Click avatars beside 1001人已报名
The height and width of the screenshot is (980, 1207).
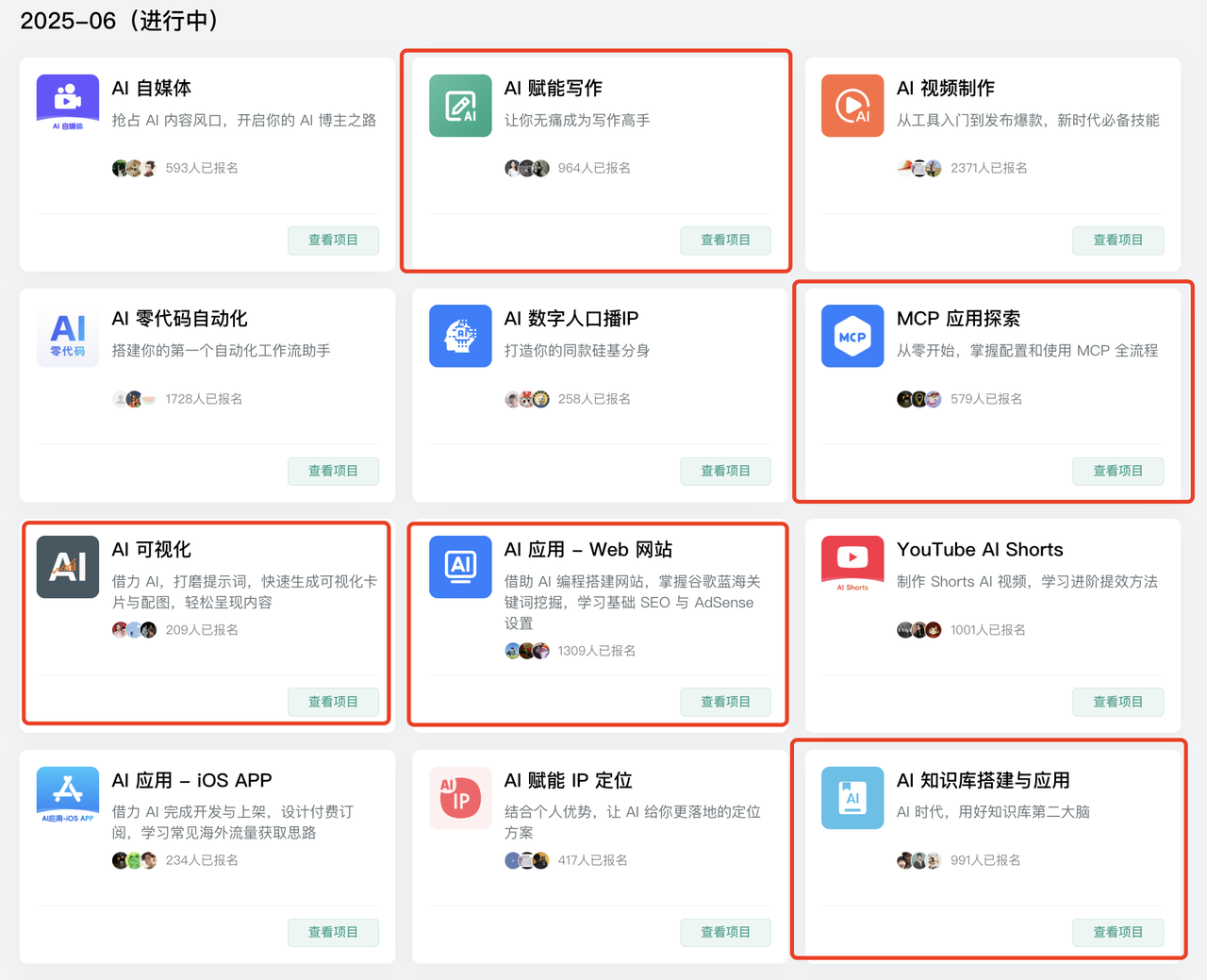919,630
